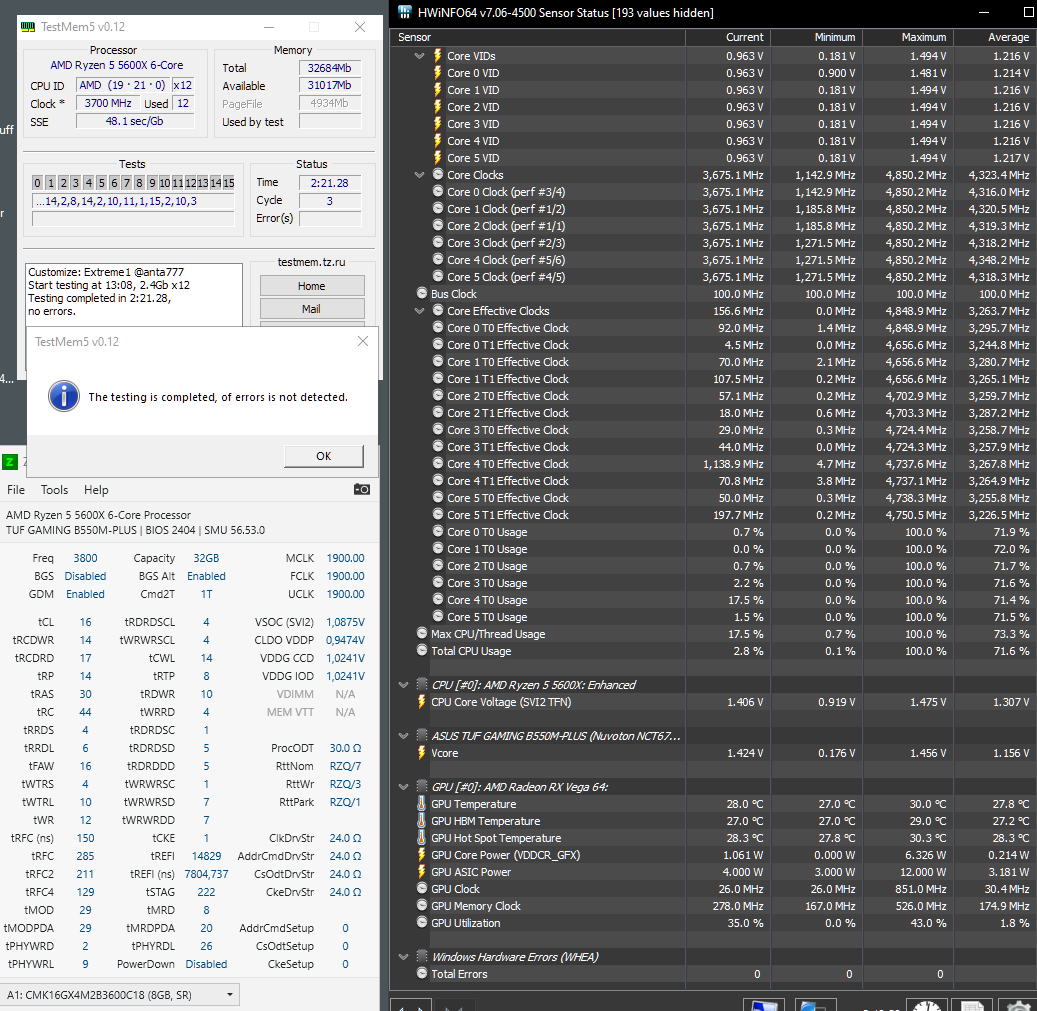The height and width of the screenshot is (1011, 1037).
Task: Click the Mail button in TestMem5
Action: (311, 309)
